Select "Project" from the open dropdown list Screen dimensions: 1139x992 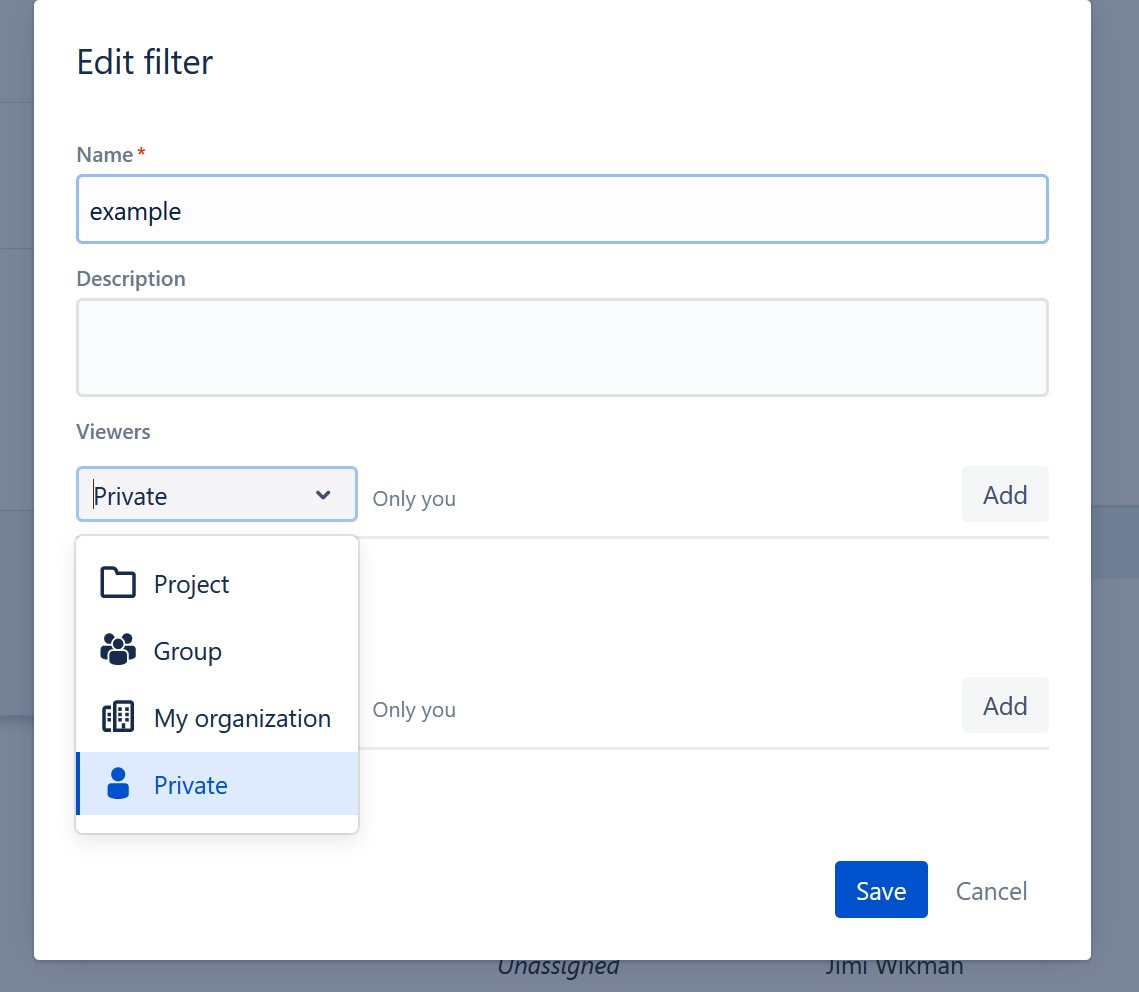tap(191, 583)
